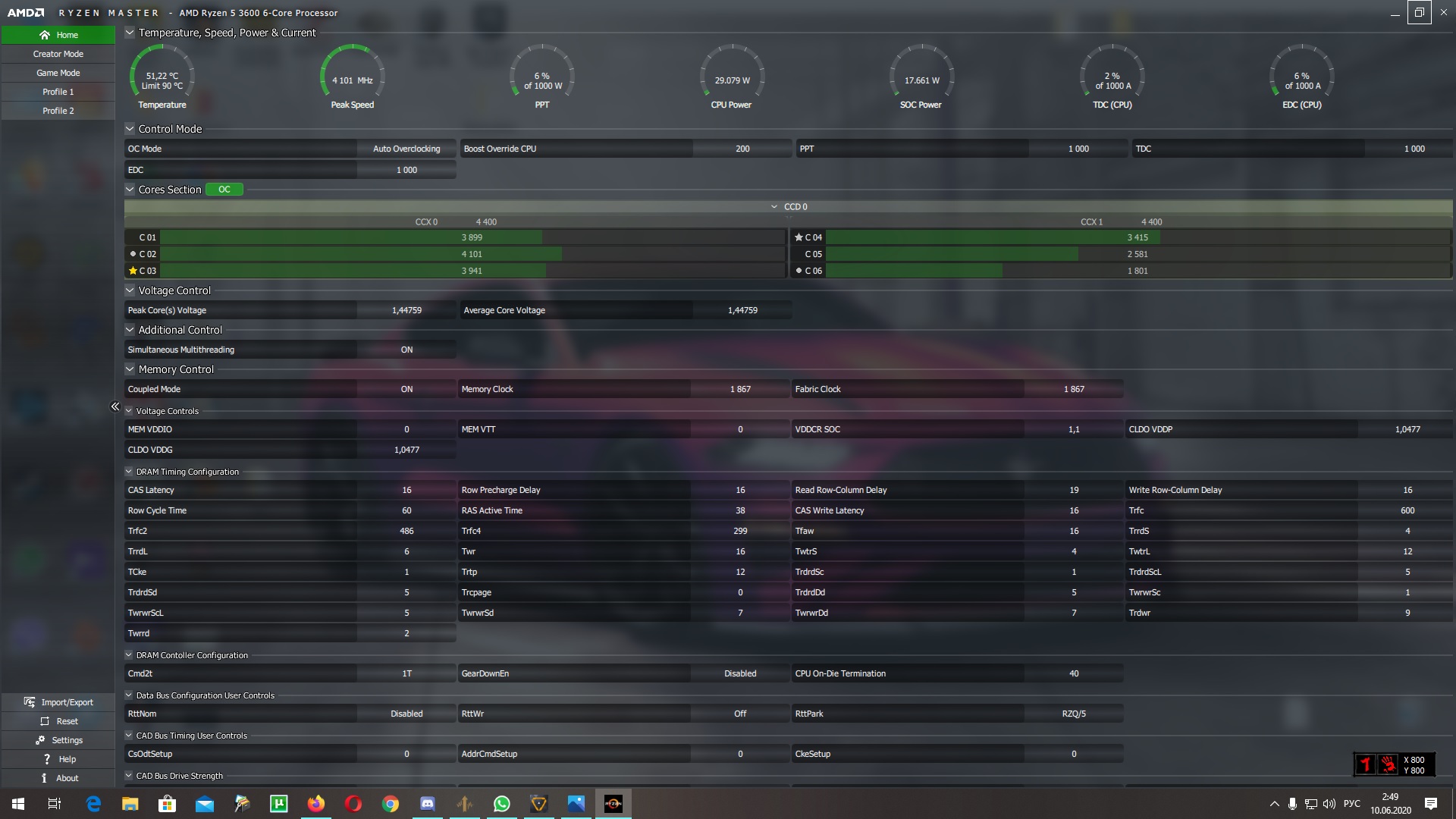Collapse sidebar with double-arrow icon

(115, 406)
